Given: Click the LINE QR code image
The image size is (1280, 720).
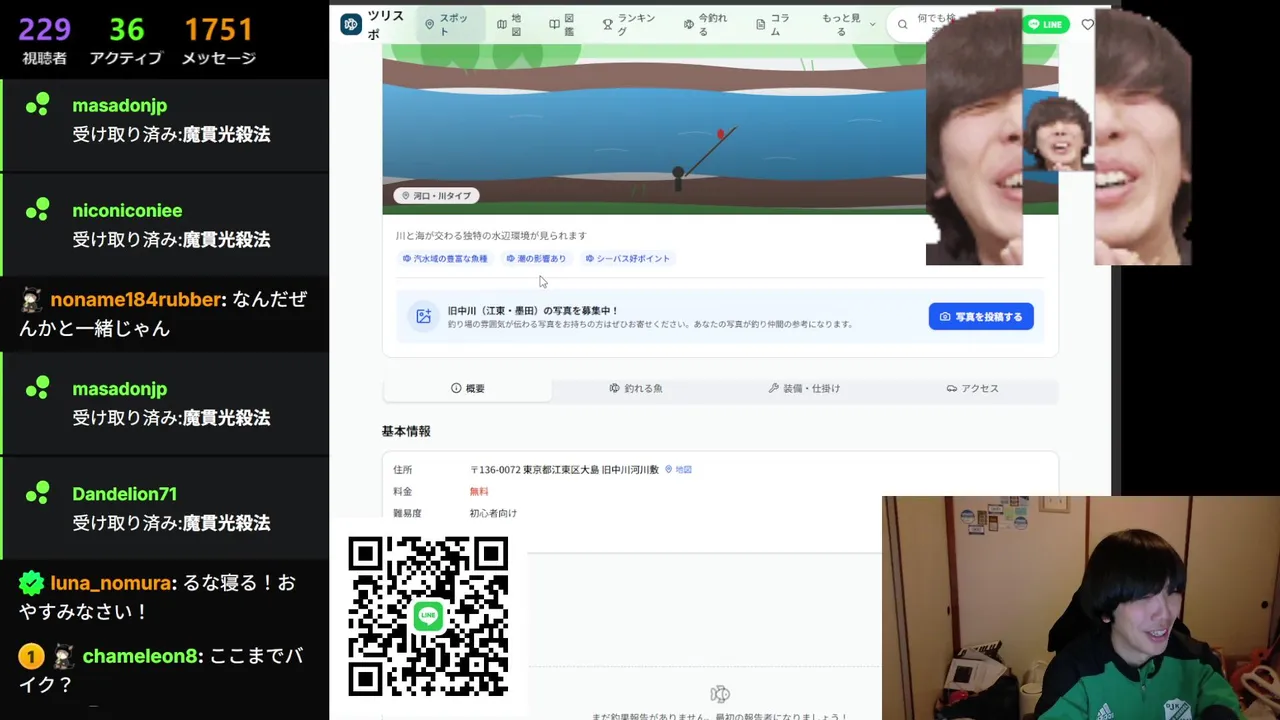Looking at the screenshot, I should (428, 616).
